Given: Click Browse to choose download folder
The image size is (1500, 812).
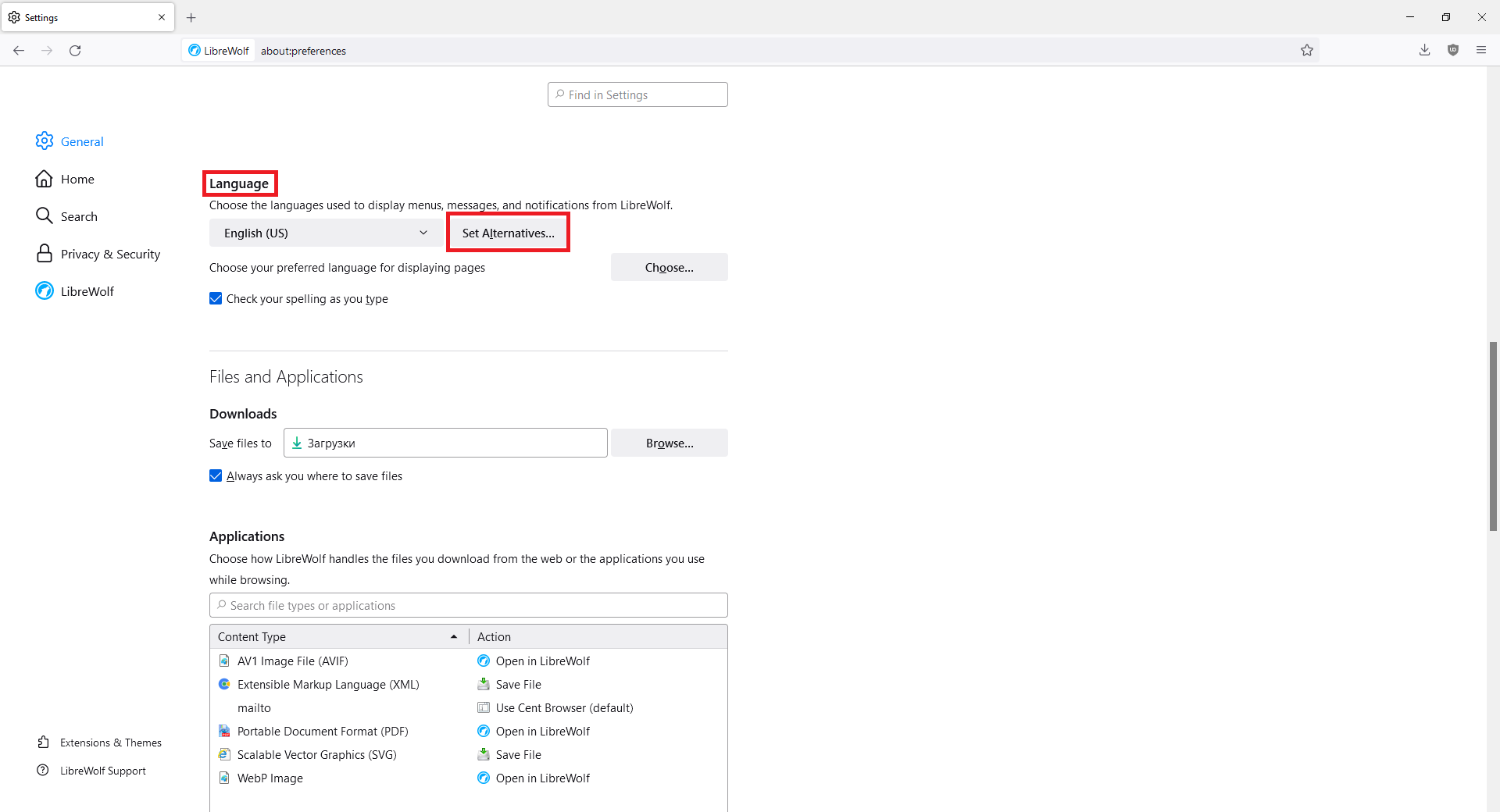Looking at the screenshot, I should (x=669, y=443).
